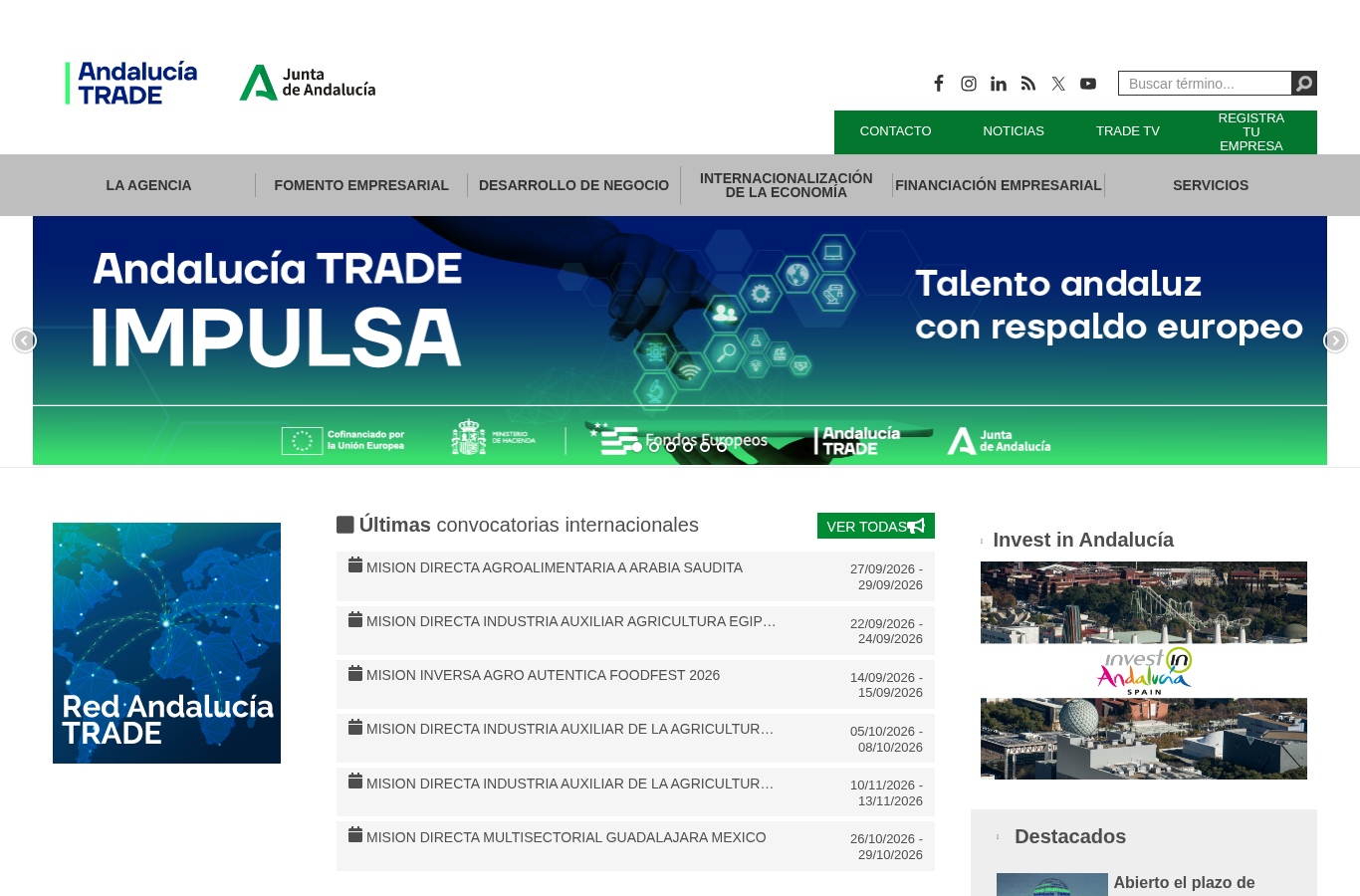Image resolution: width=1360 pixels, height=896 pixels.
Task: Open the NOTICIAS link
Action: point(1014,131)
